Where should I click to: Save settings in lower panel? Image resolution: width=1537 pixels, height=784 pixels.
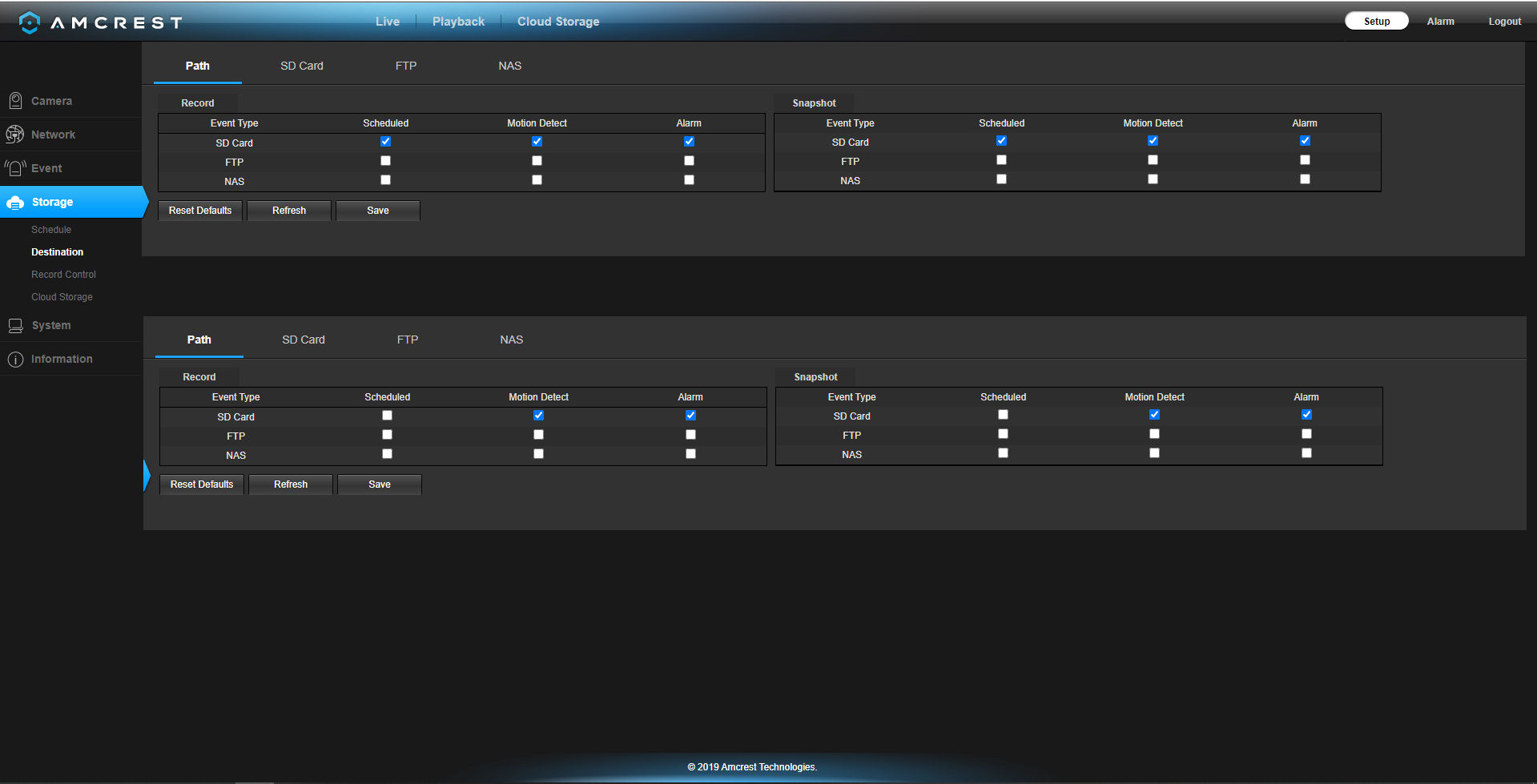pyautogui.click(x=380, y=484)
